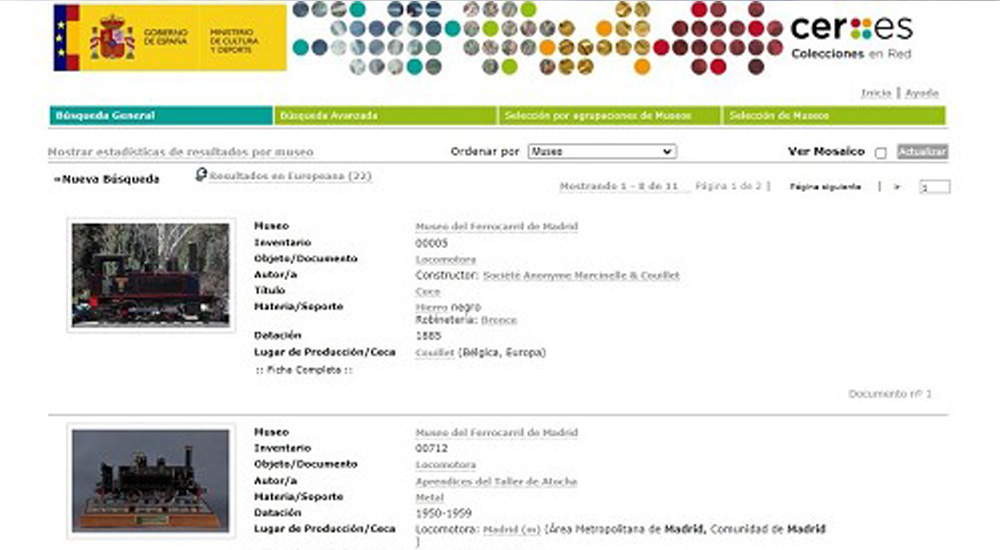Open Selección por agrupaciones de Museos tab
Viewport: 1000px width, 550px height.
point(609,116)
